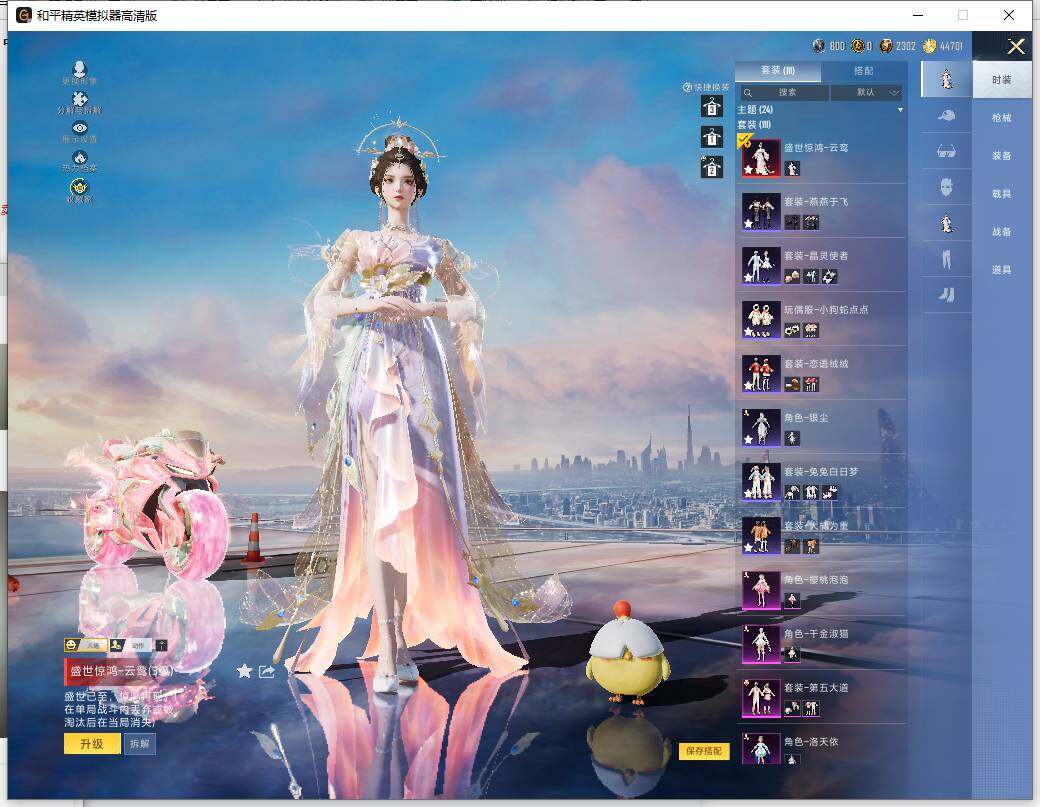
Task: Favorite the outfit with the star icon
Action: (x=244, y=671)
